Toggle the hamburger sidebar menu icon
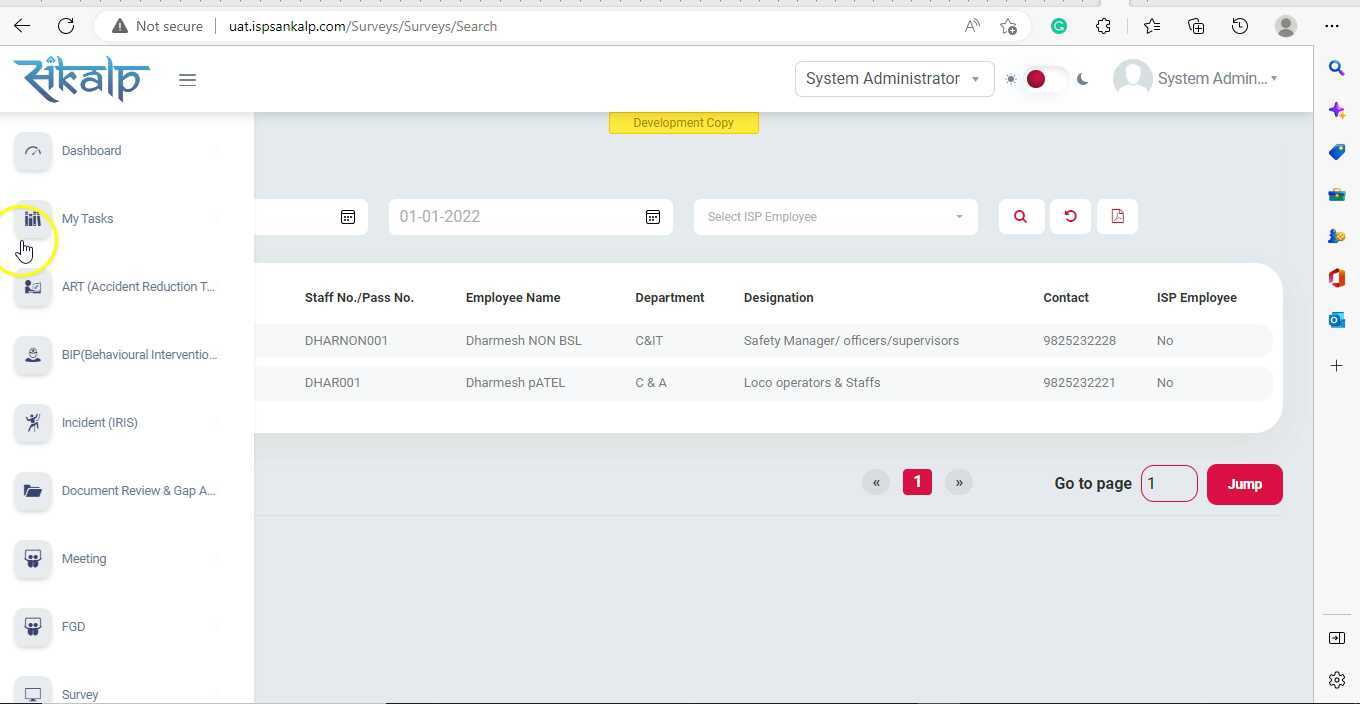Viewport: 1360px width, 704px height. pos(187,80)
